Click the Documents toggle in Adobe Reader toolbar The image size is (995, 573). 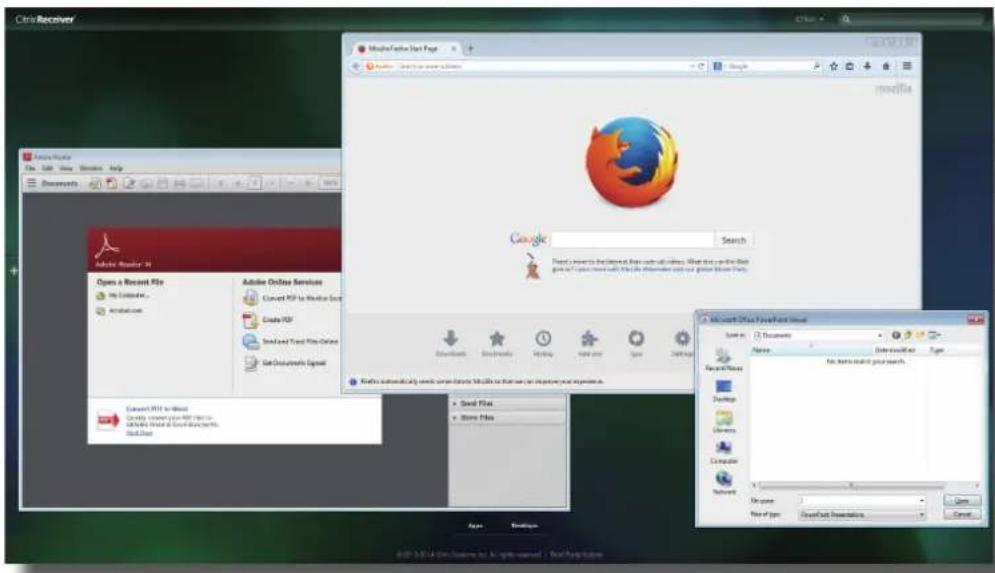click(52, 183)
